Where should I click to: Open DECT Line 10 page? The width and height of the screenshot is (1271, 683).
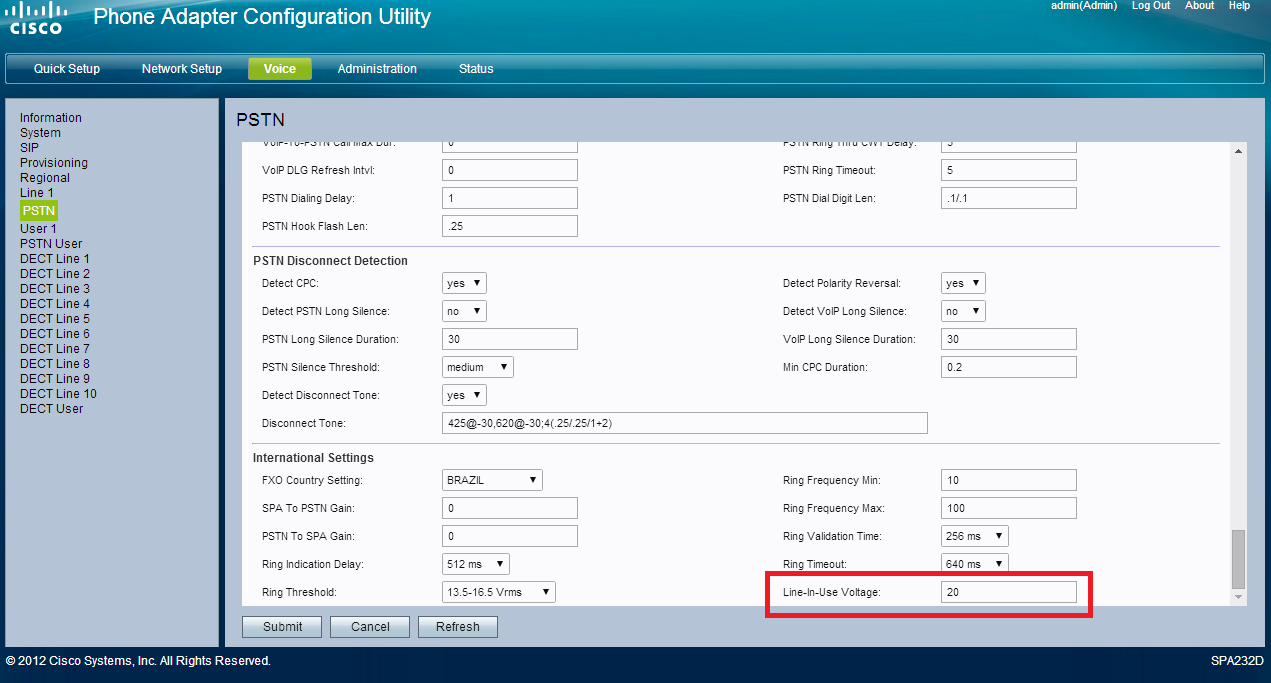coord(58,394)
